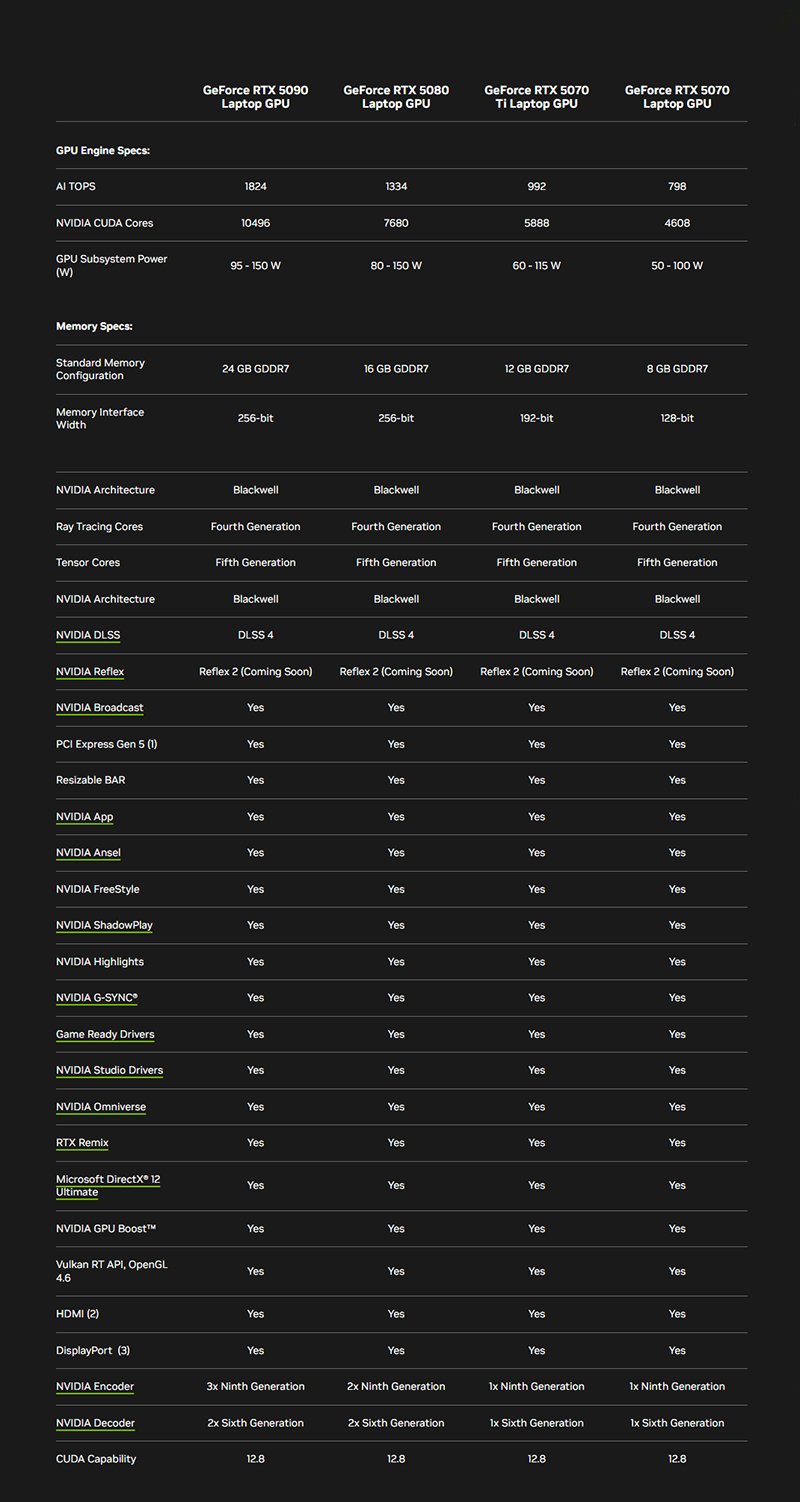Open the NVIDIA Broadcast link
This screenshot has width=800, height=1502.
click(x=100, y=707)
